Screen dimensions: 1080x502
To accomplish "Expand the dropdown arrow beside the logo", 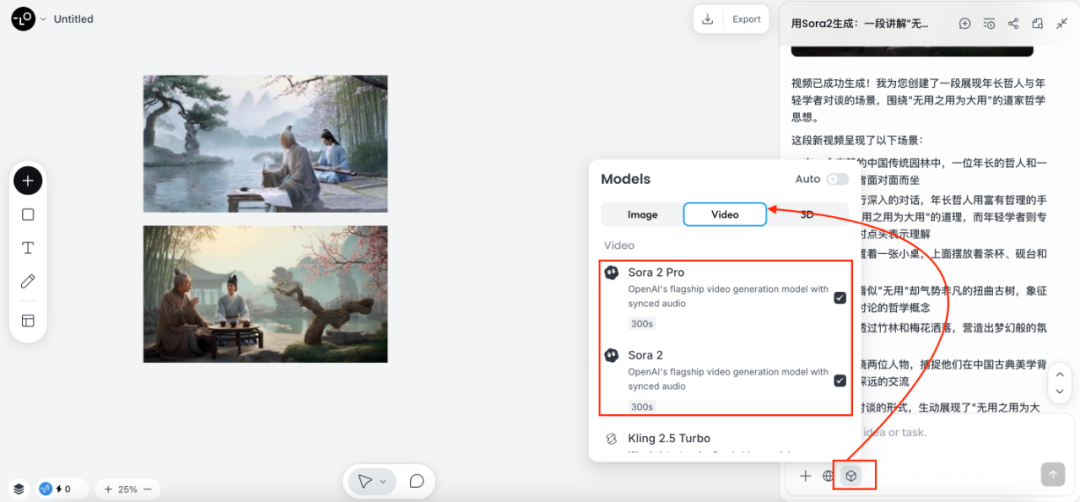I will pyautogui.click(x=43, y=19).
